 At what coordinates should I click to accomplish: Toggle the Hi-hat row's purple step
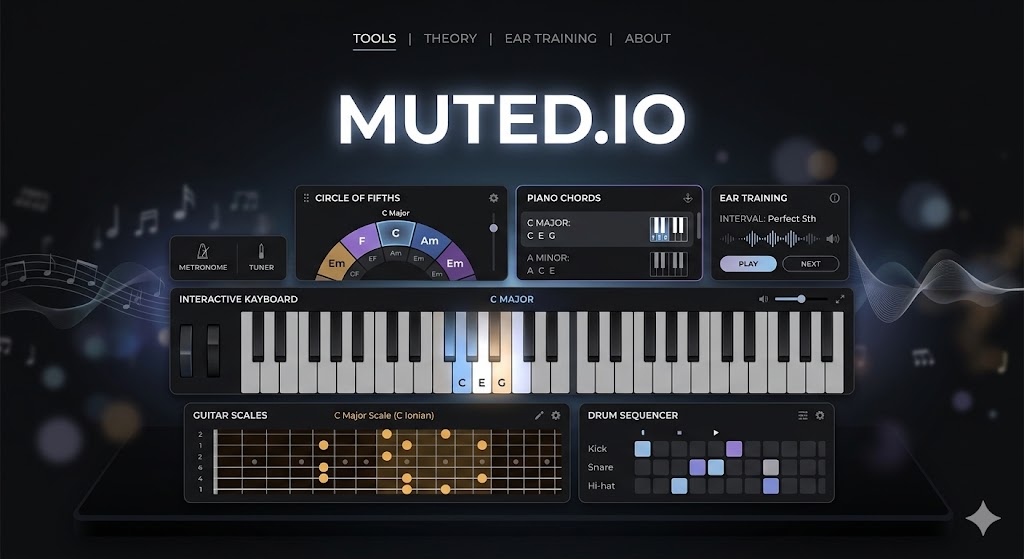[771, 486]
